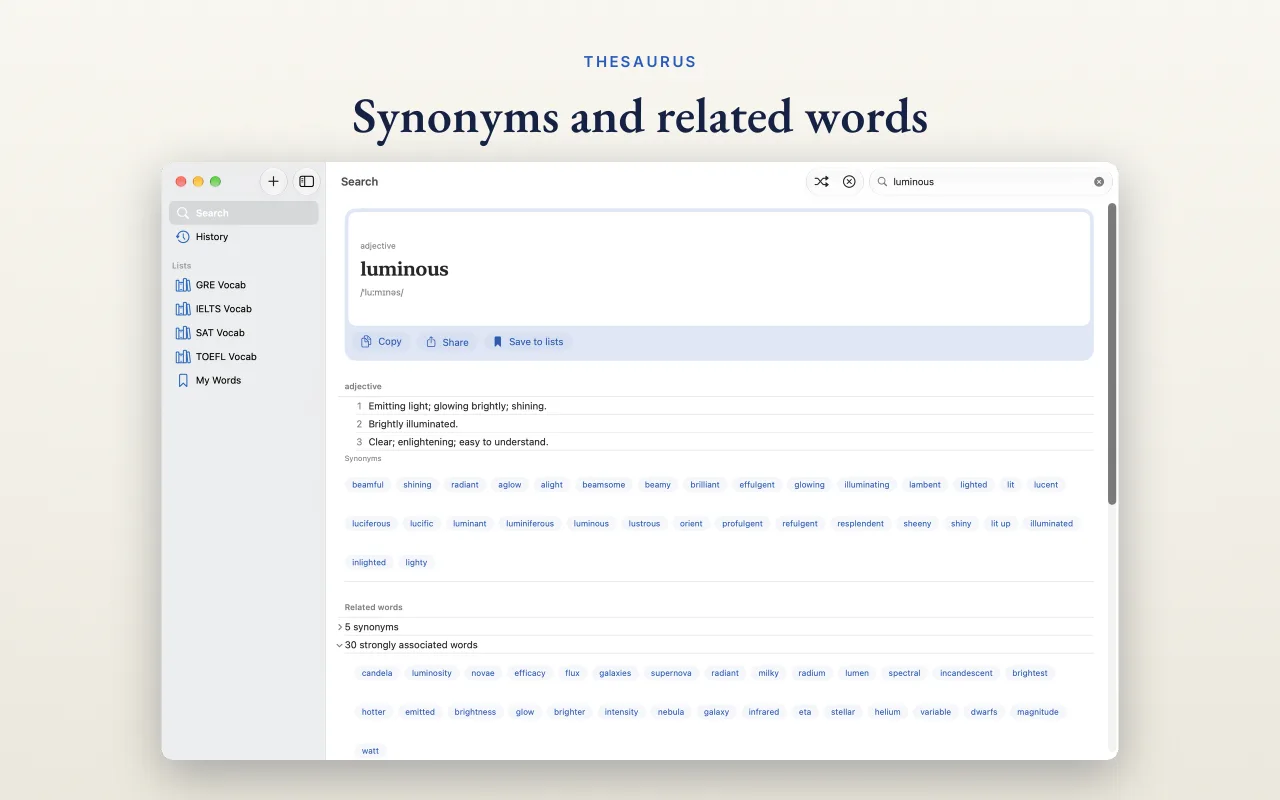Copy the luminous word entry
The image size is (1280, 800).
(381, 342)
